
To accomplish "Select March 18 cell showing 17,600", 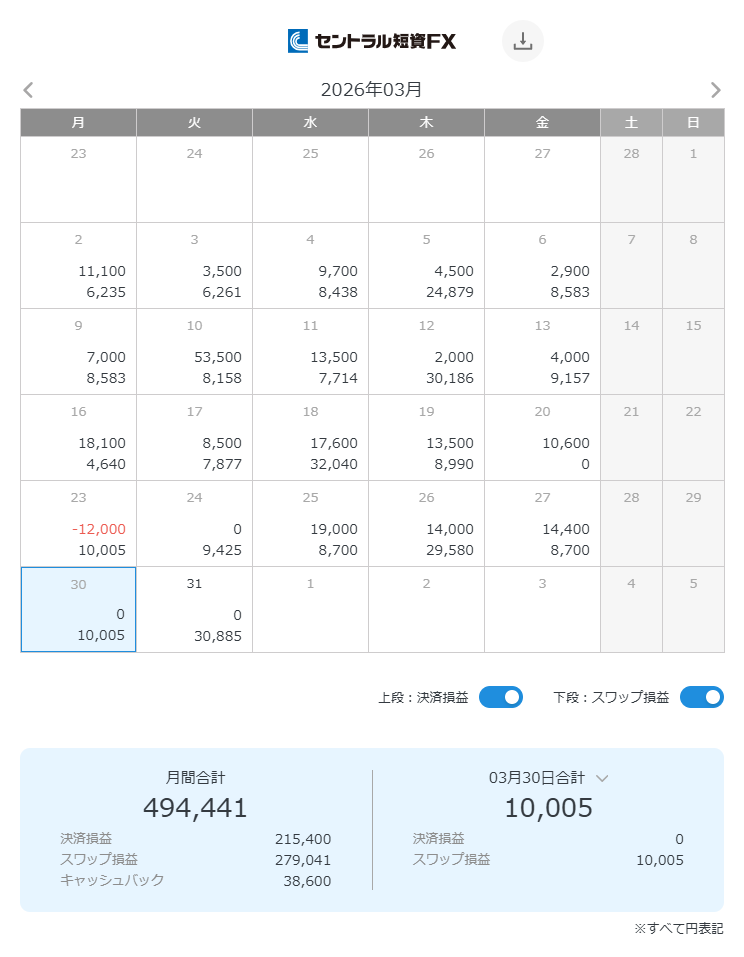I will tap(310, 438).
